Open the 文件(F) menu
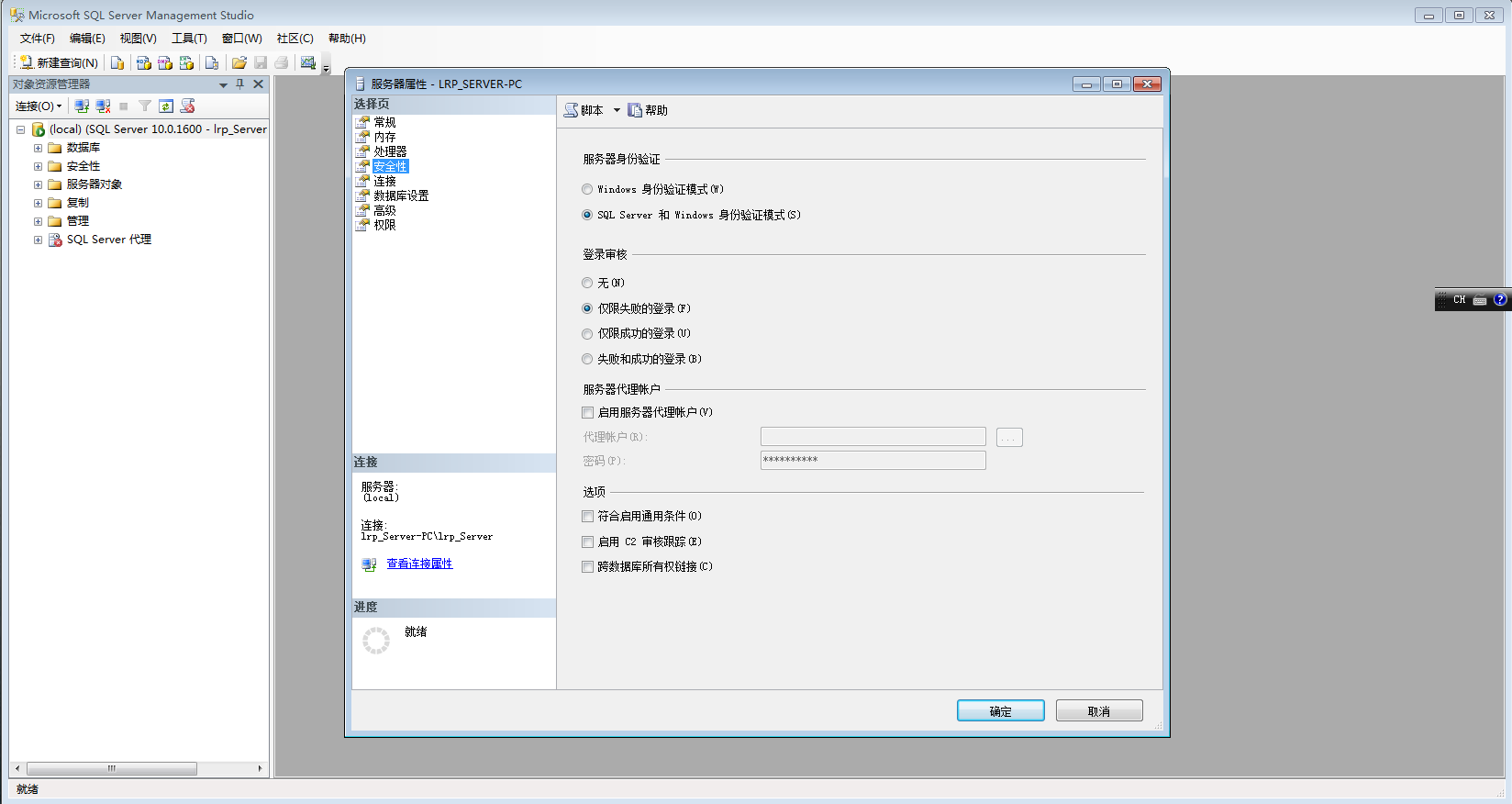 (38, 39)
